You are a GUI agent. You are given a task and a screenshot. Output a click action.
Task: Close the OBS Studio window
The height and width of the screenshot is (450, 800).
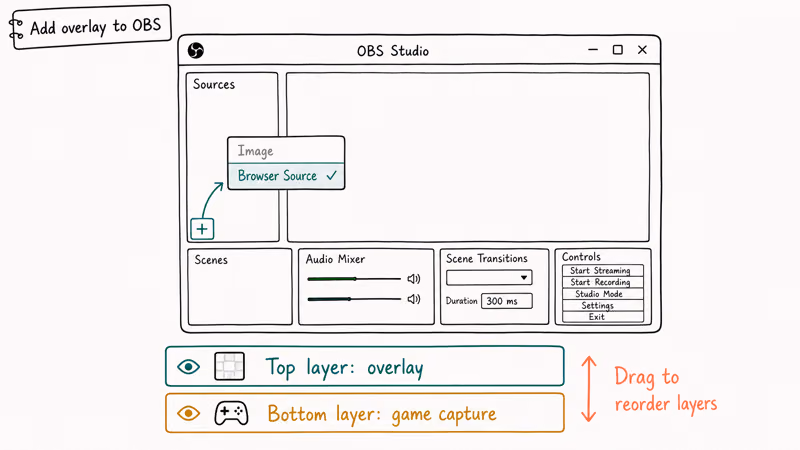642,49
